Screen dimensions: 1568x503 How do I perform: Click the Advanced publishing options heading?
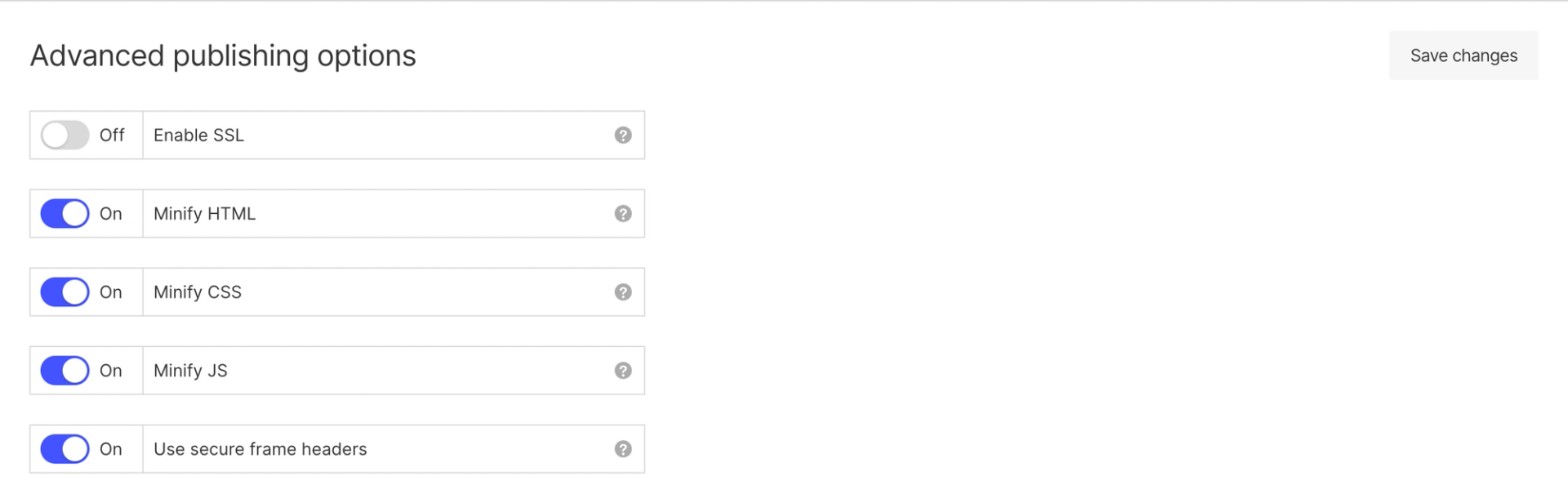click(x=223, y=56)
